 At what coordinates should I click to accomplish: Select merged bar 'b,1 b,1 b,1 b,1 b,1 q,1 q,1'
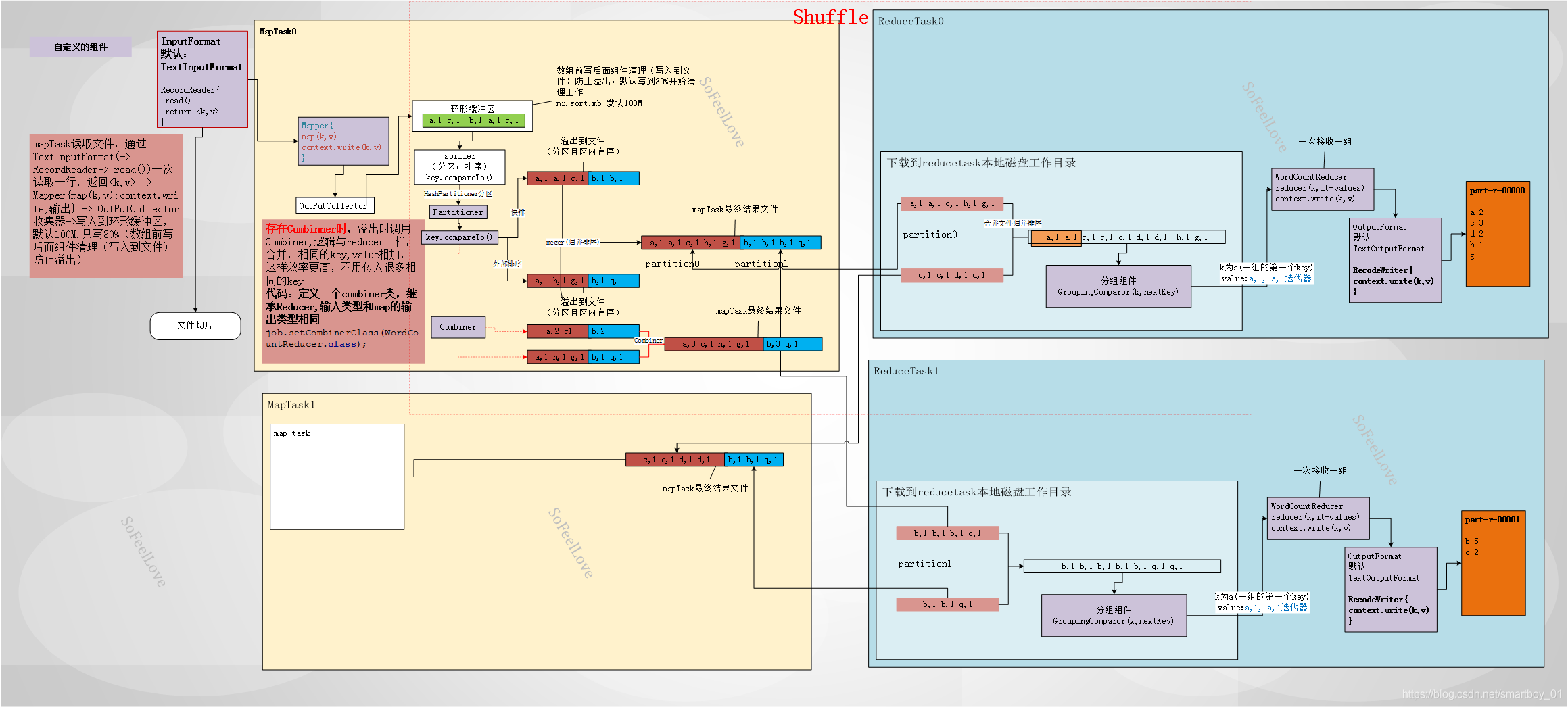tap(1122, 566)
